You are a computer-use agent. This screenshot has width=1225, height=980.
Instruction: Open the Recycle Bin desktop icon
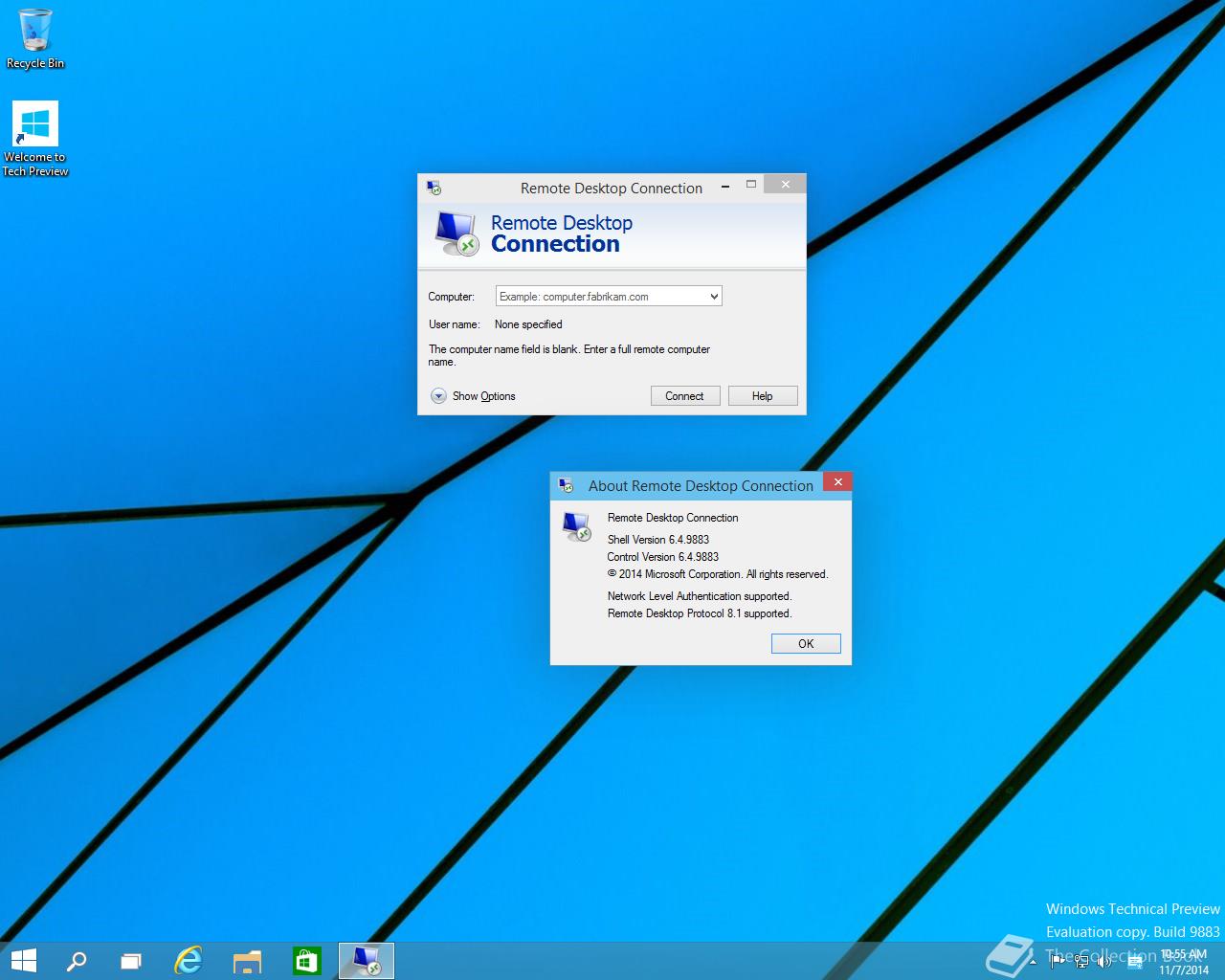point(35,39)
